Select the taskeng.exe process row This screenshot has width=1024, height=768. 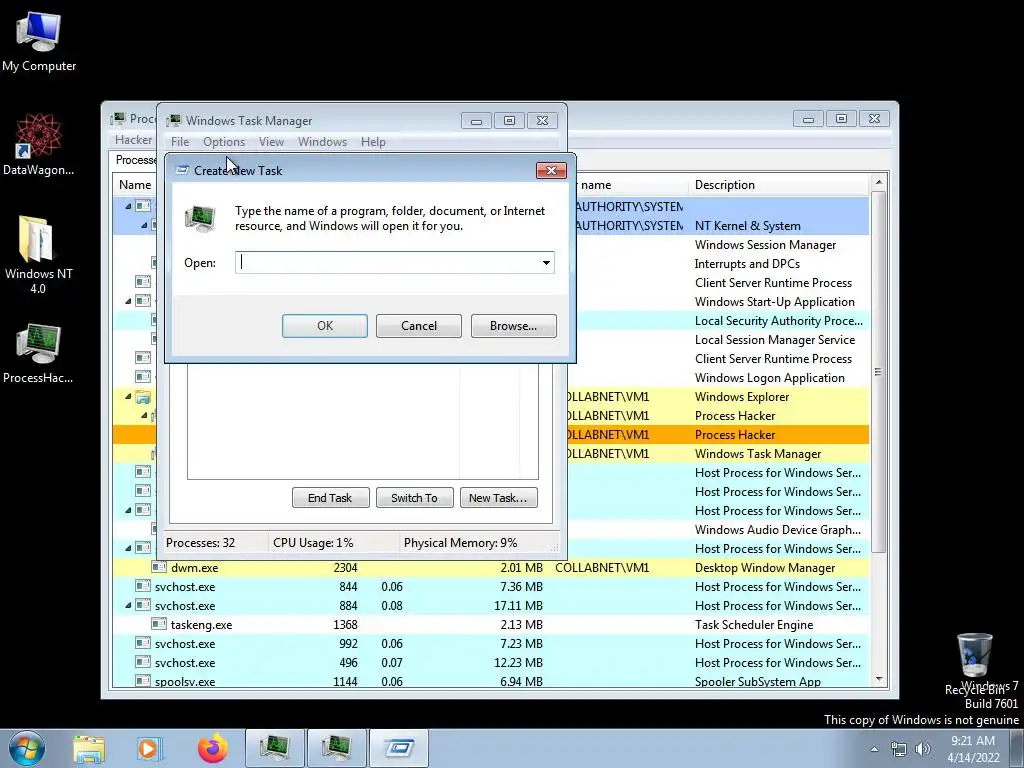click(x=491, y=624)
